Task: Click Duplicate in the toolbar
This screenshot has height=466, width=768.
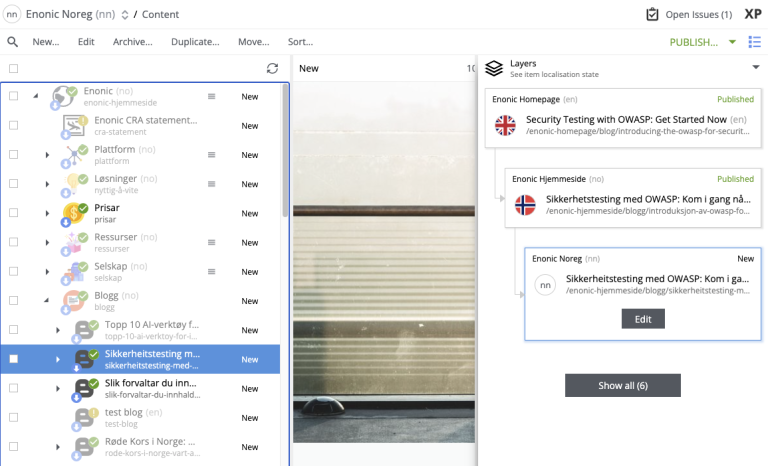Action: [195, 42]
